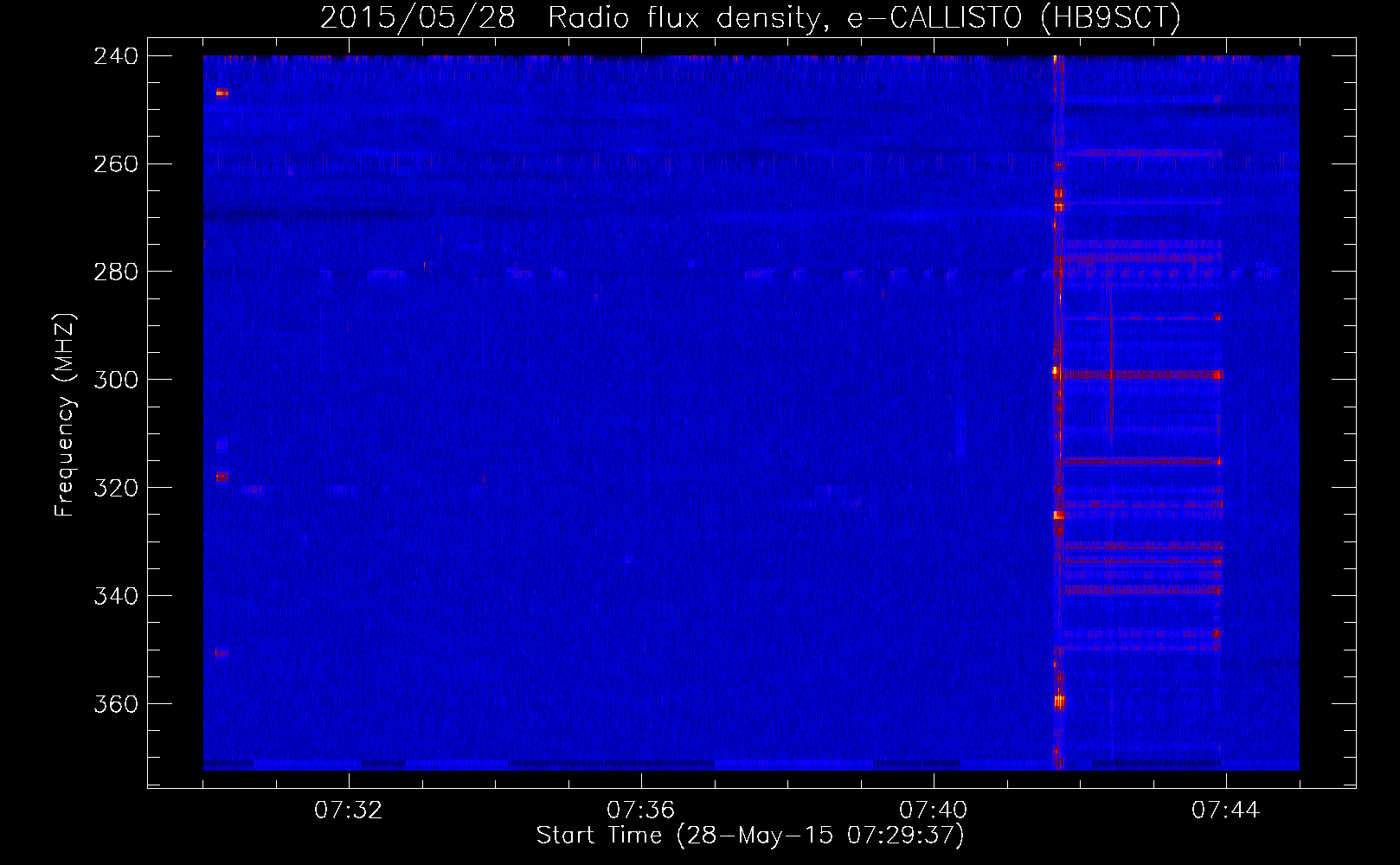Click the 280 frequency tick label
Viewport: 1400px width, 865px height.
(115, 272)
